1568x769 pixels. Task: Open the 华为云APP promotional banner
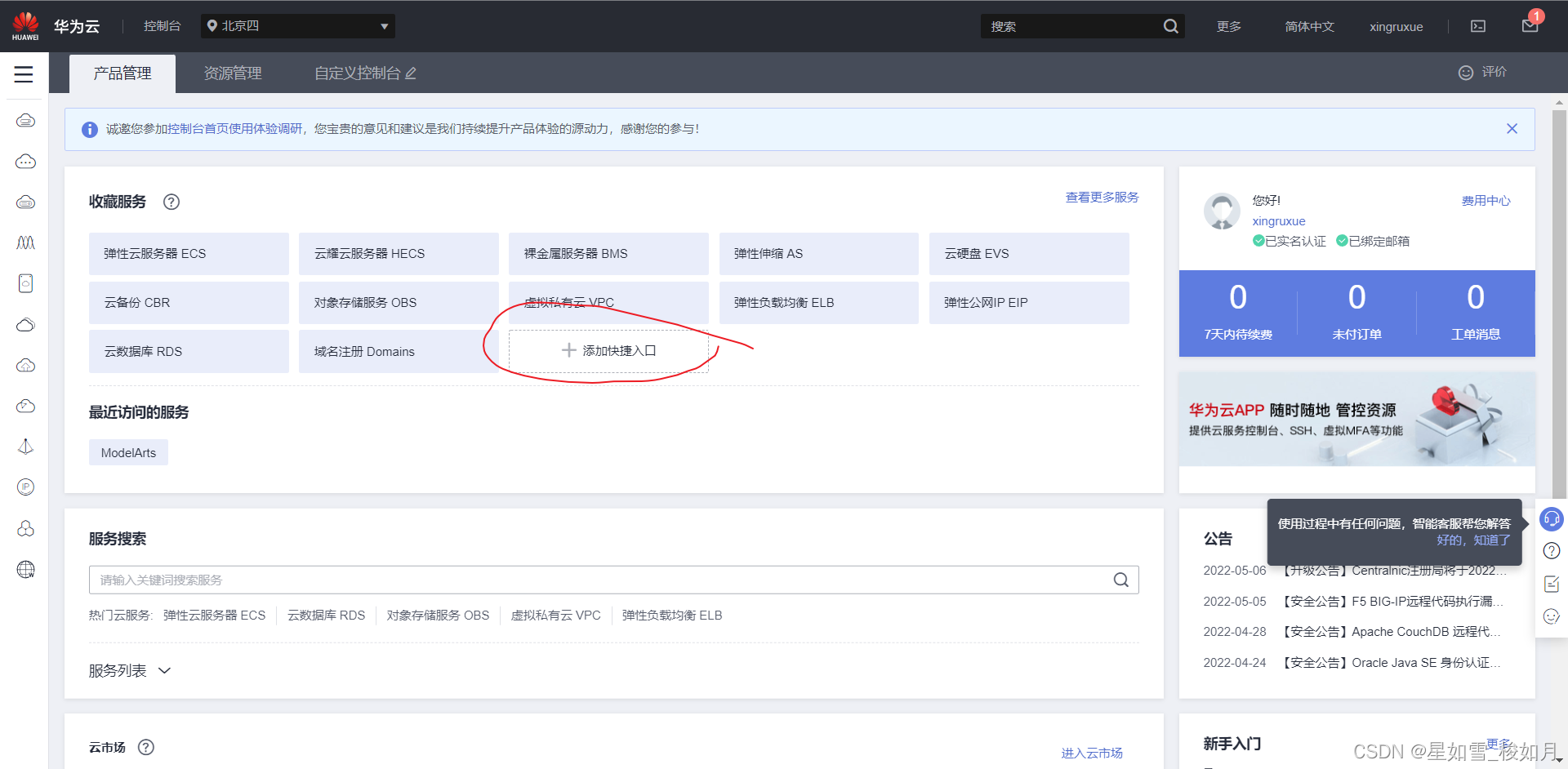[1357, 420]
